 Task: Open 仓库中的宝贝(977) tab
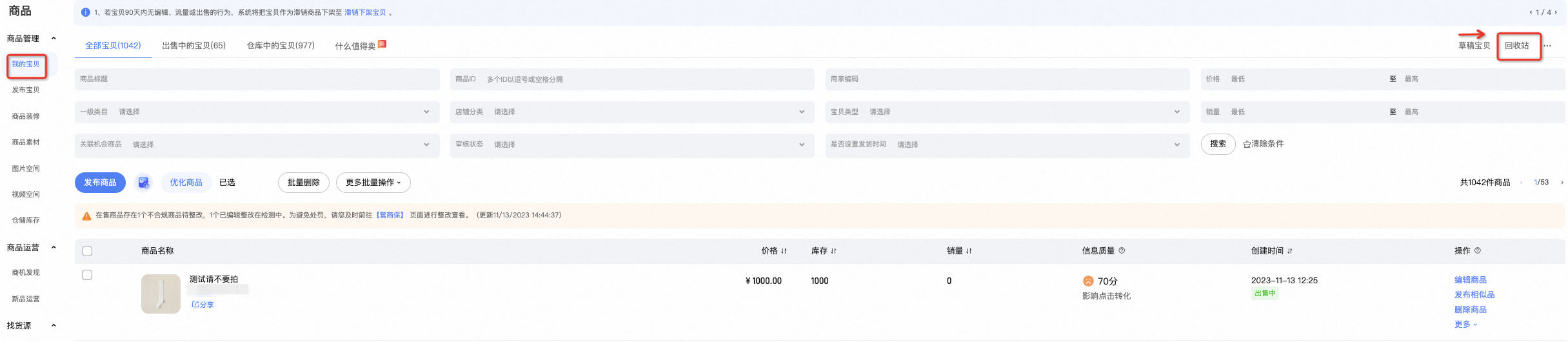click(281, 46)
